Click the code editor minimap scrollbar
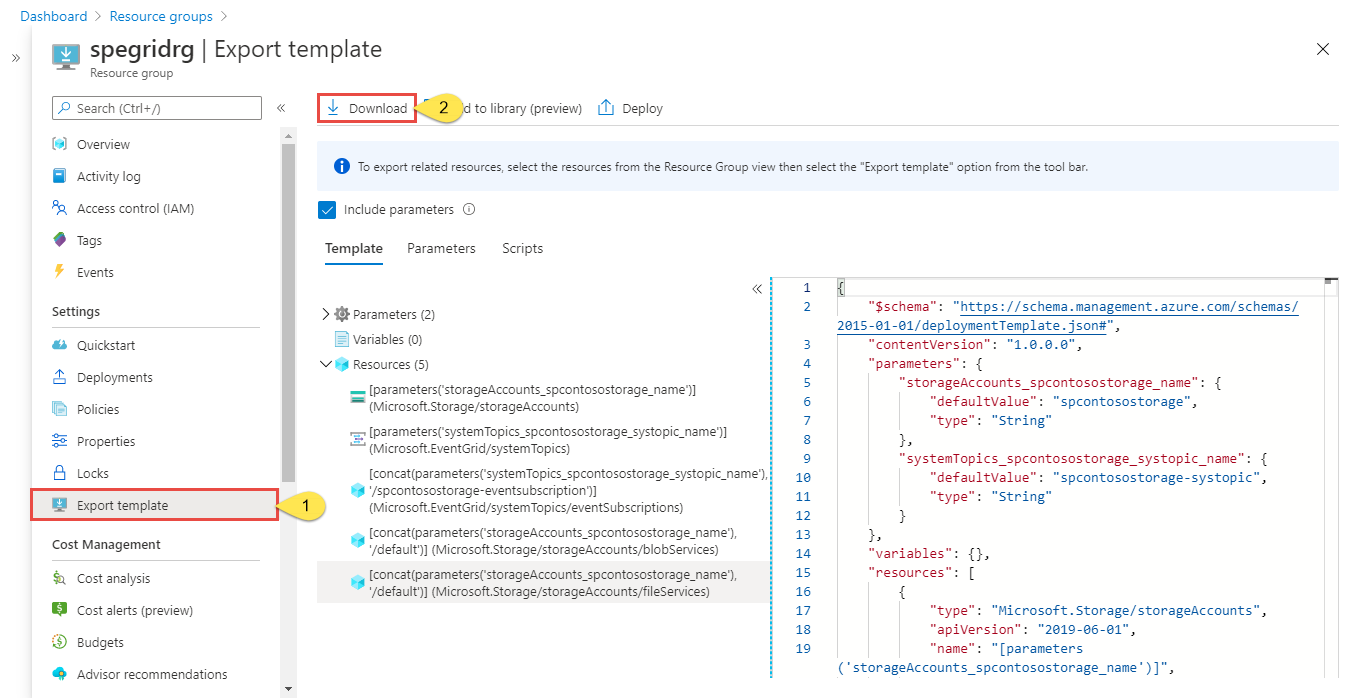 [1330, 282]
